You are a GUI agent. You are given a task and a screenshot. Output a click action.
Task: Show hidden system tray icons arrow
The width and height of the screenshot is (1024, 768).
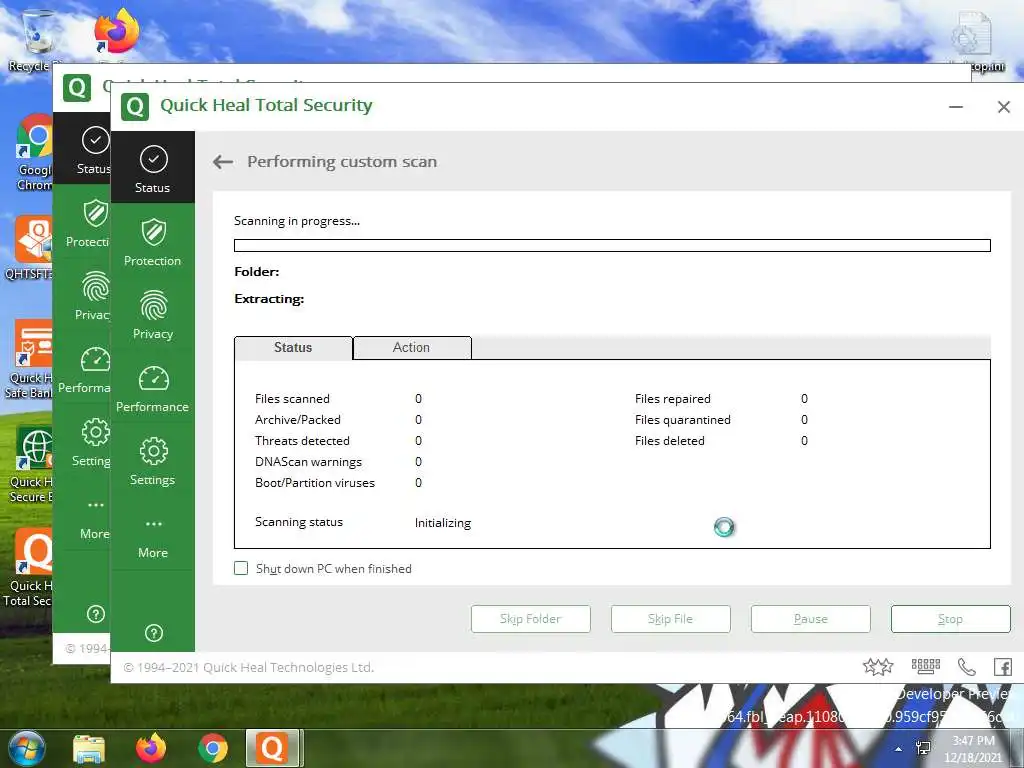[899, 749]
